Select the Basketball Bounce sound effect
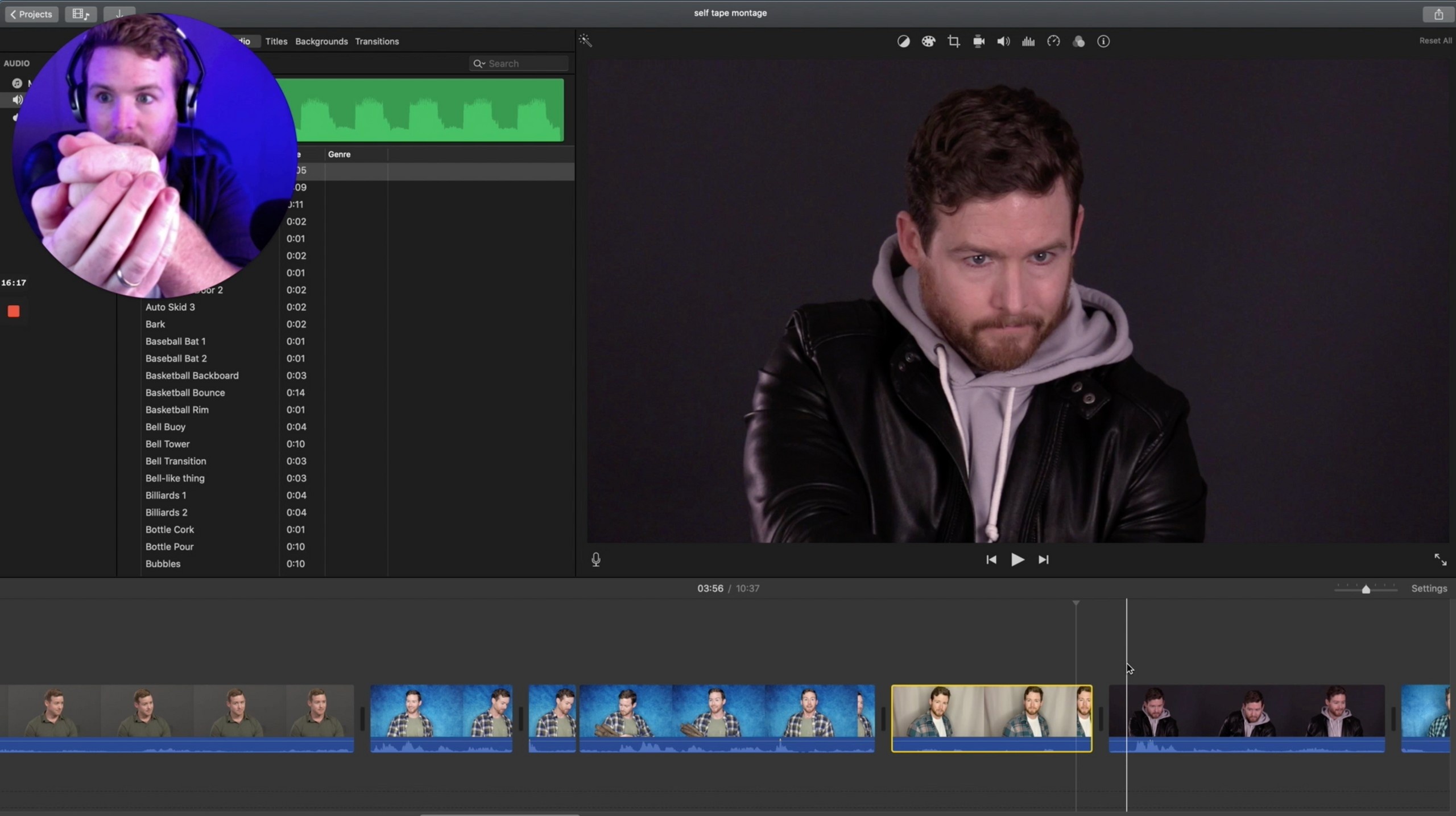The width and height of the screenshot is (1456, 816). click(x=185, y=393)
